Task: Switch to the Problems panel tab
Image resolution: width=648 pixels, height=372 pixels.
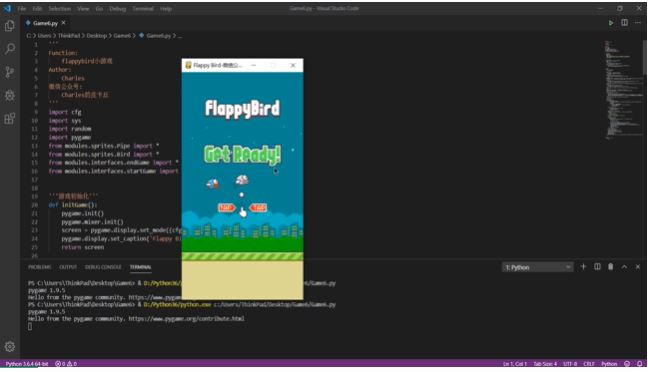Action: coord(40,267)
